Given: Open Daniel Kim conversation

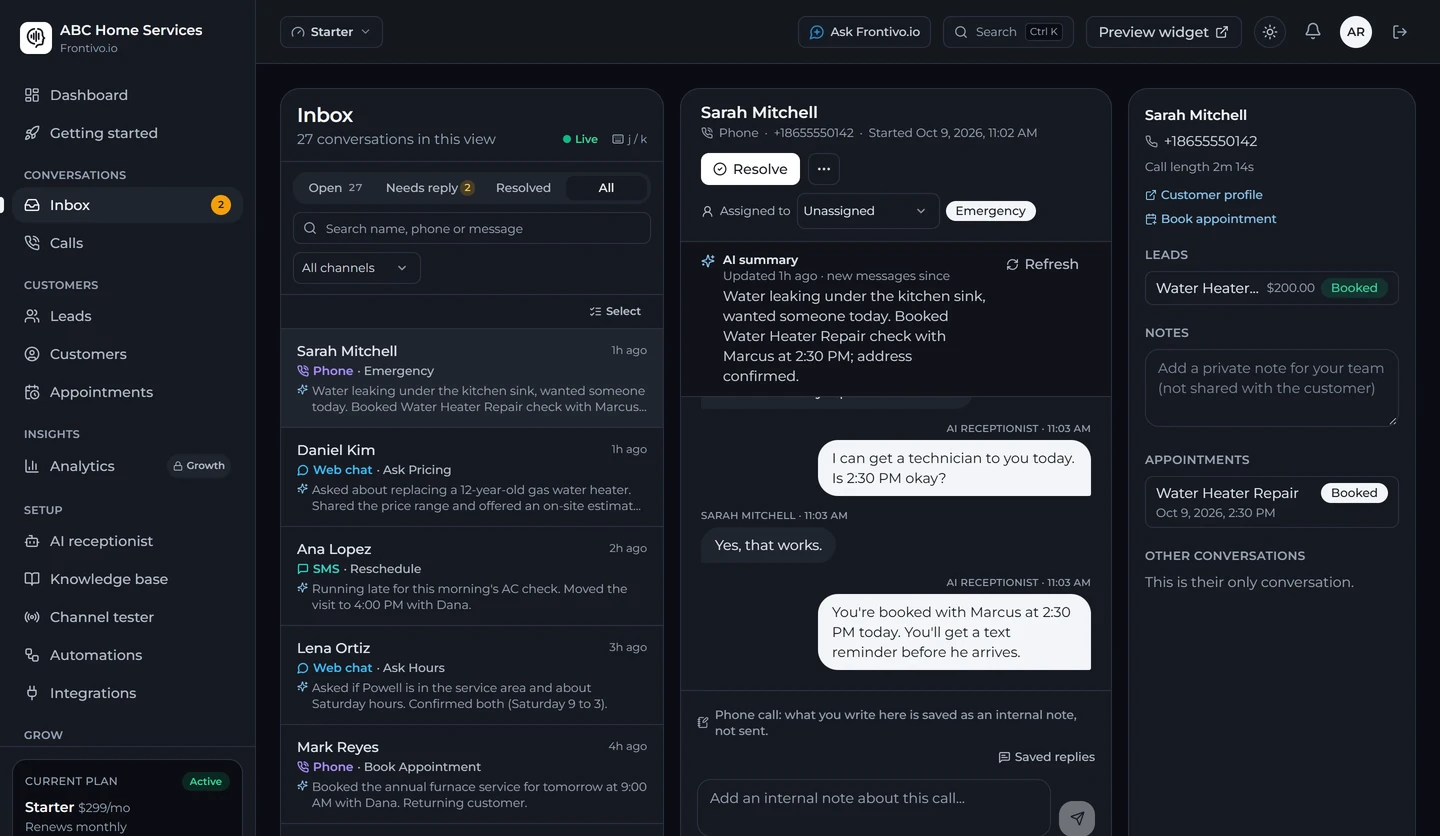Looking at the screenshot, I should tap(471, 477).
